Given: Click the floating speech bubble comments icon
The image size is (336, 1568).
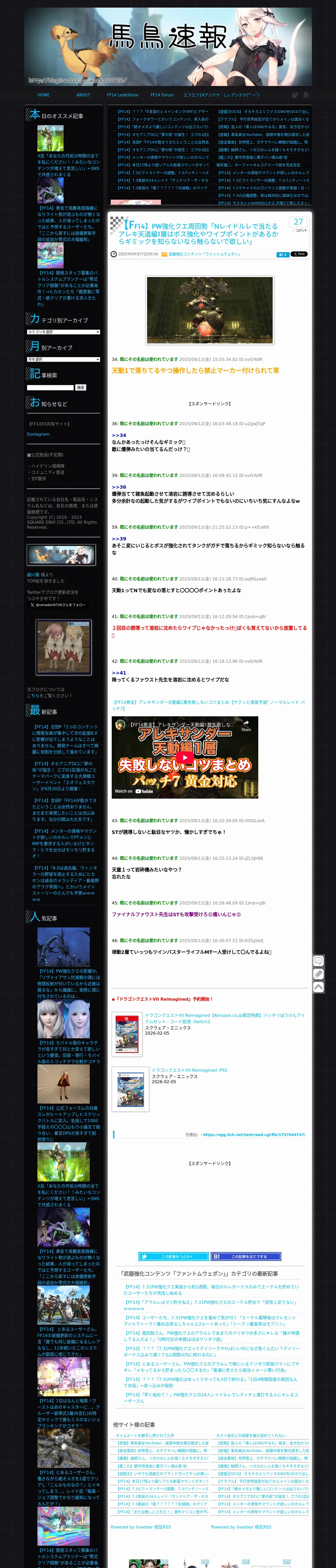Looking at the screenshot, I should 318,960.
